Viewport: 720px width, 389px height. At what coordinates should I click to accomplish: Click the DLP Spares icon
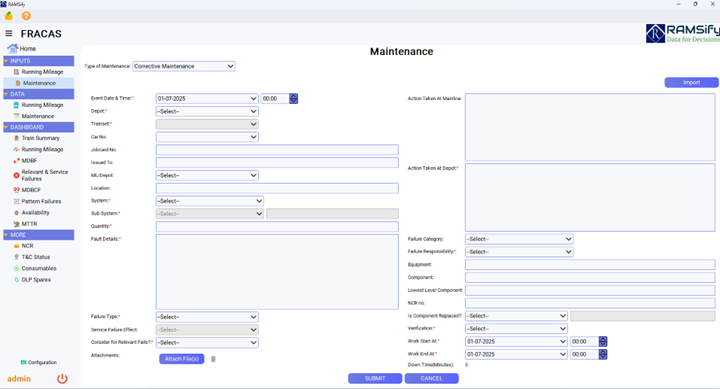point(17,280)
